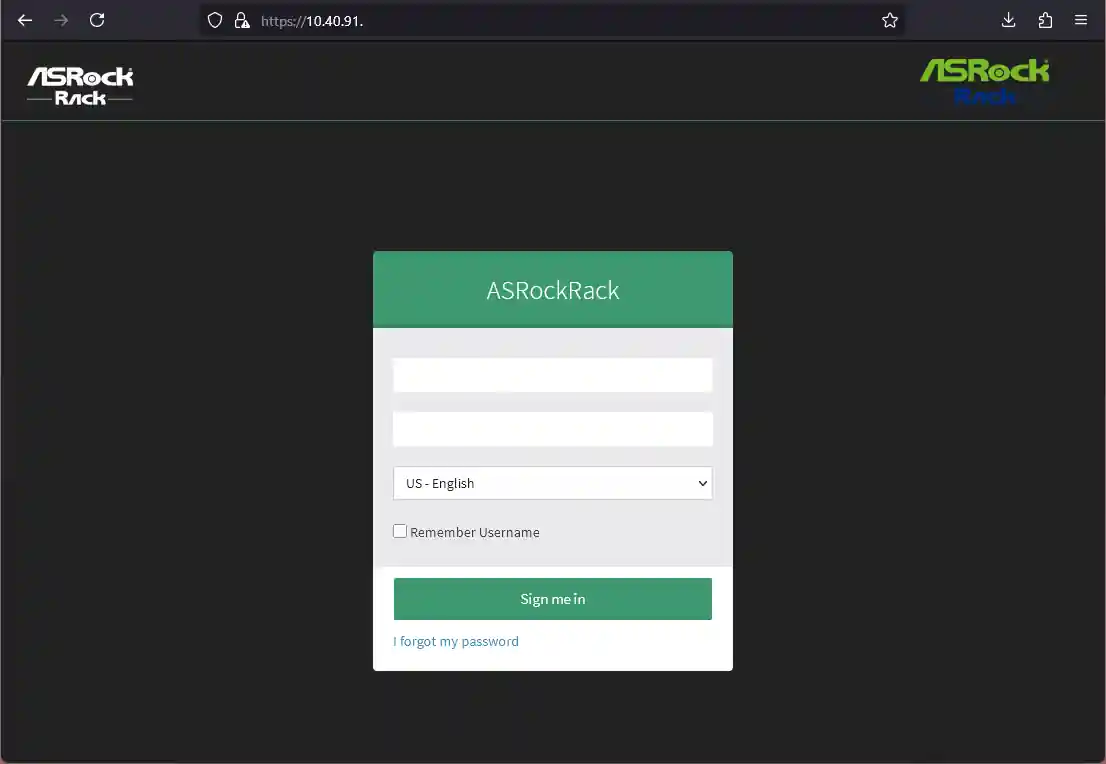
Task: Open the US - English language dropdown
Action: click(552, 483)
